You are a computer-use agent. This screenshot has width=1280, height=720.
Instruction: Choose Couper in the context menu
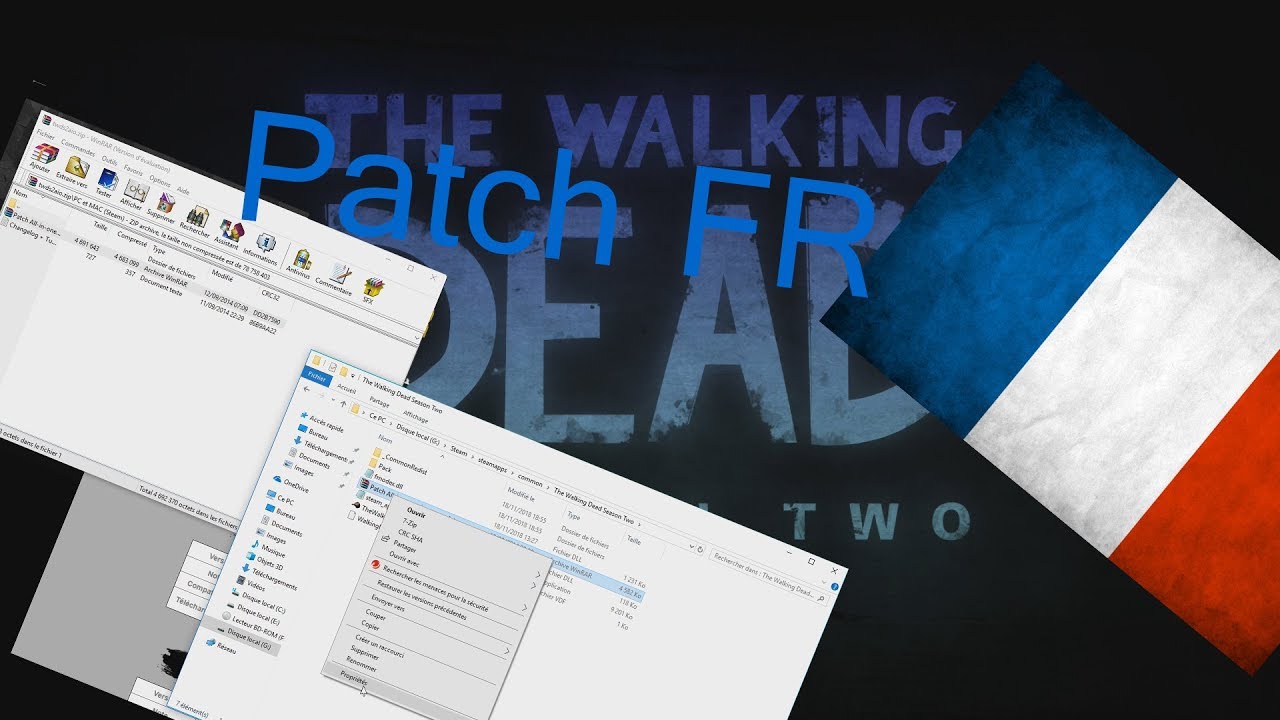coord(375,616)
